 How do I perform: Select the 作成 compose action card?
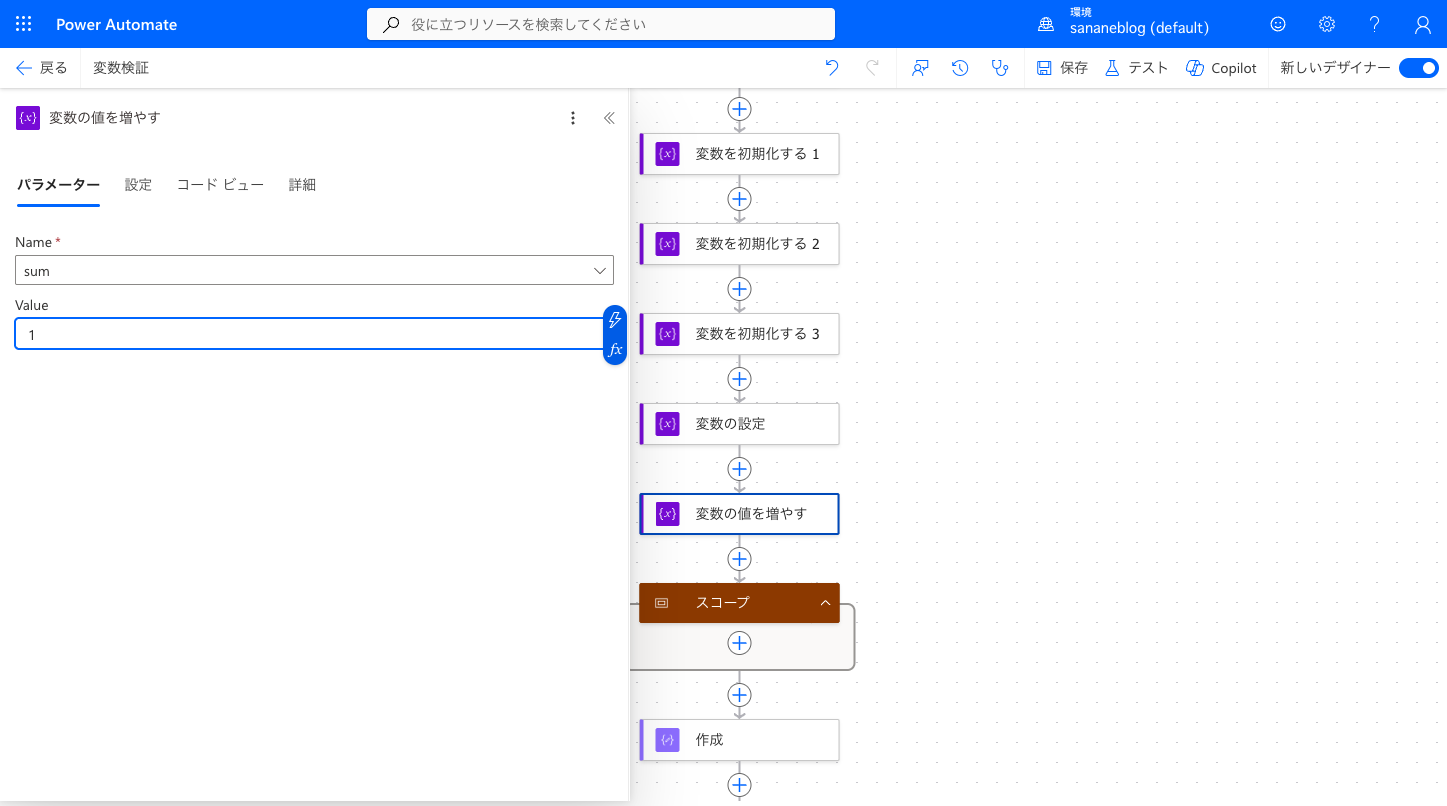click(739, 740)
